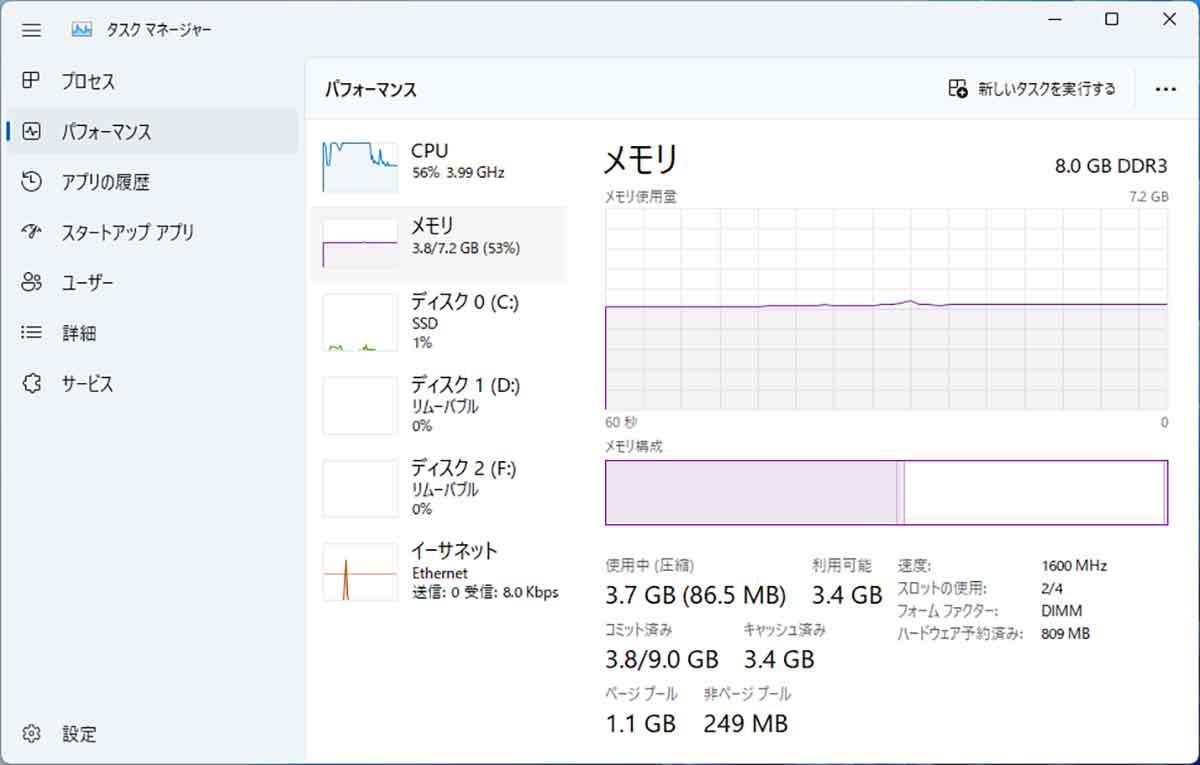Click the スタートアップ アプリ gauge icon
The image size is (1200, 765).
click(31, 232)
